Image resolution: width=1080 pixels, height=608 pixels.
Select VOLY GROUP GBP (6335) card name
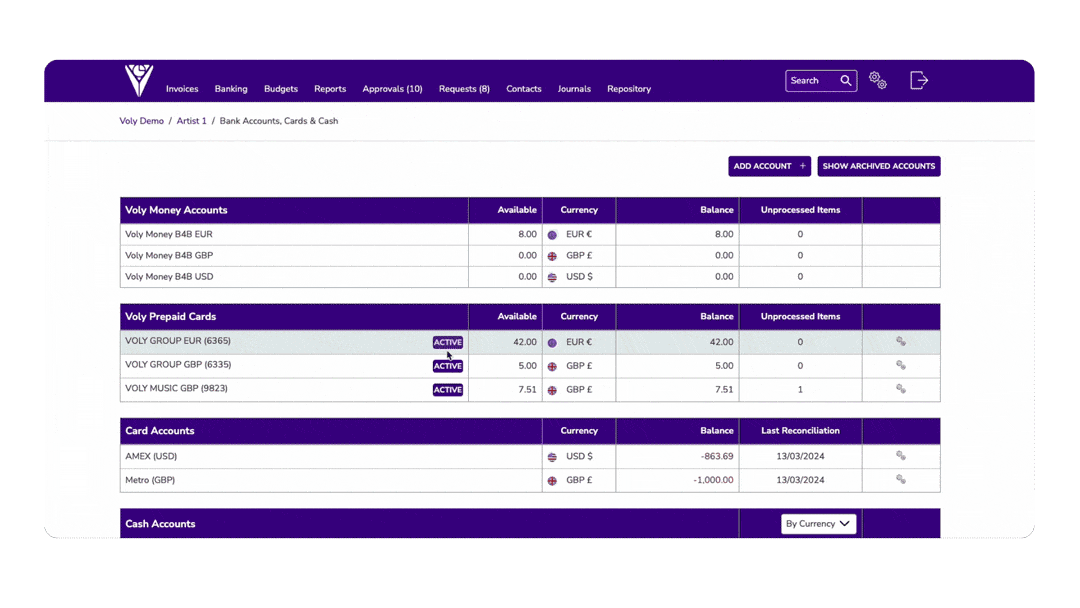click(x=178, y=365)
